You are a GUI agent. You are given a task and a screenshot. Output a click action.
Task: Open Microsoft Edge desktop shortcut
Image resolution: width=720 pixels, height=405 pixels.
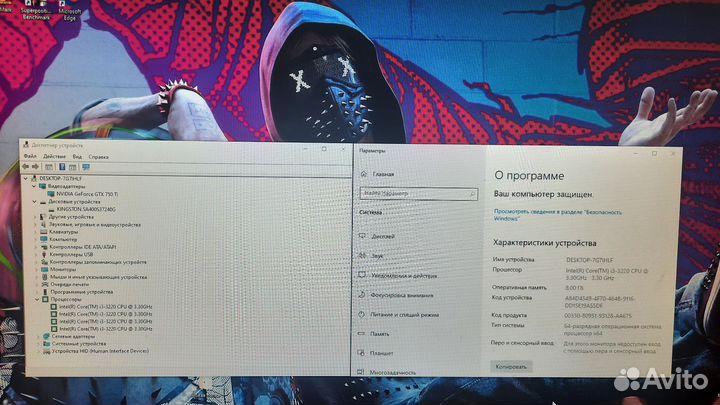pyautogui.click(x=70, y=12)
